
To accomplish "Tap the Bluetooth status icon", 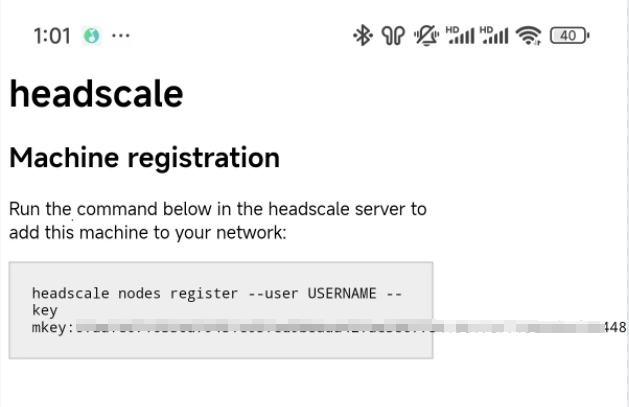I will coord(363,35).
